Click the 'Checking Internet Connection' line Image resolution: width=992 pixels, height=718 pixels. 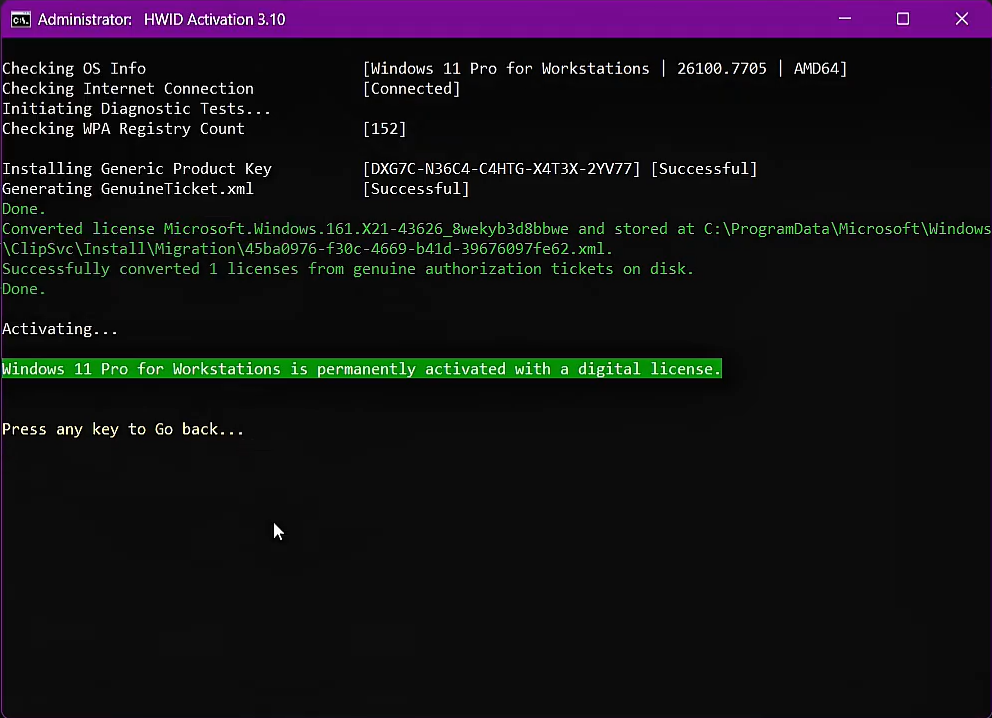coord(128,89)
